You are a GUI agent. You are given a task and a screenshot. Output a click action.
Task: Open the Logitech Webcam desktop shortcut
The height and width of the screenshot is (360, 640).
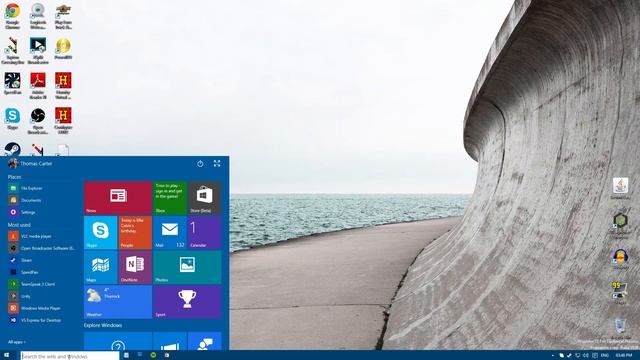pos(38,16)
